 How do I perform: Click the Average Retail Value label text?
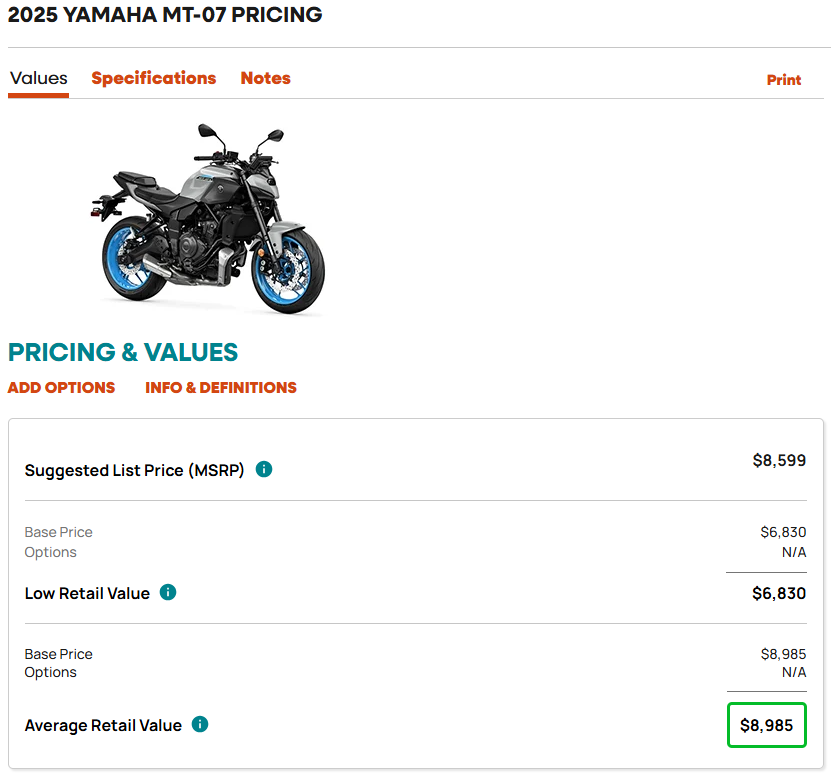[x=103, y=726]
